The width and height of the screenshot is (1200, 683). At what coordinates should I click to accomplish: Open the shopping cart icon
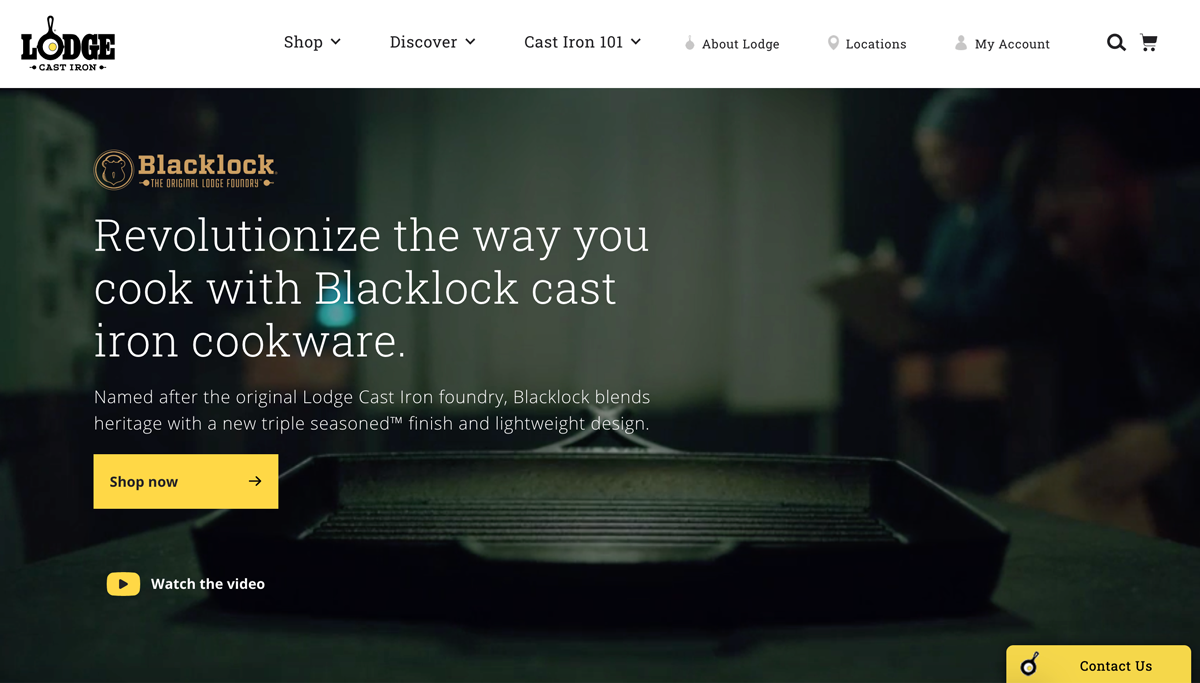point(1149,43)
